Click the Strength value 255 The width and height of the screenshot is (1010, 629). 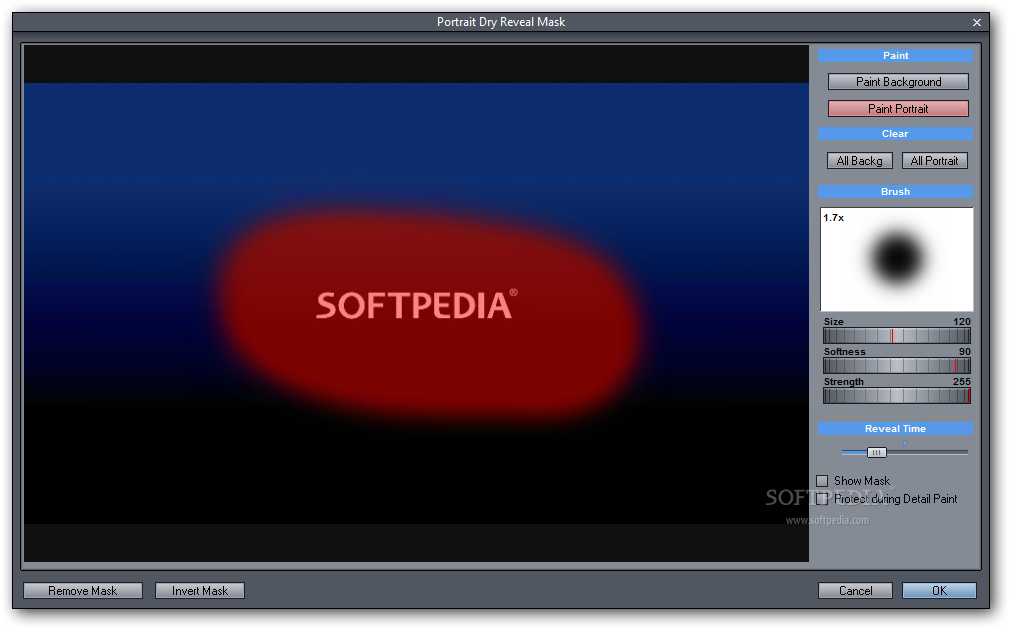(962, 382)
